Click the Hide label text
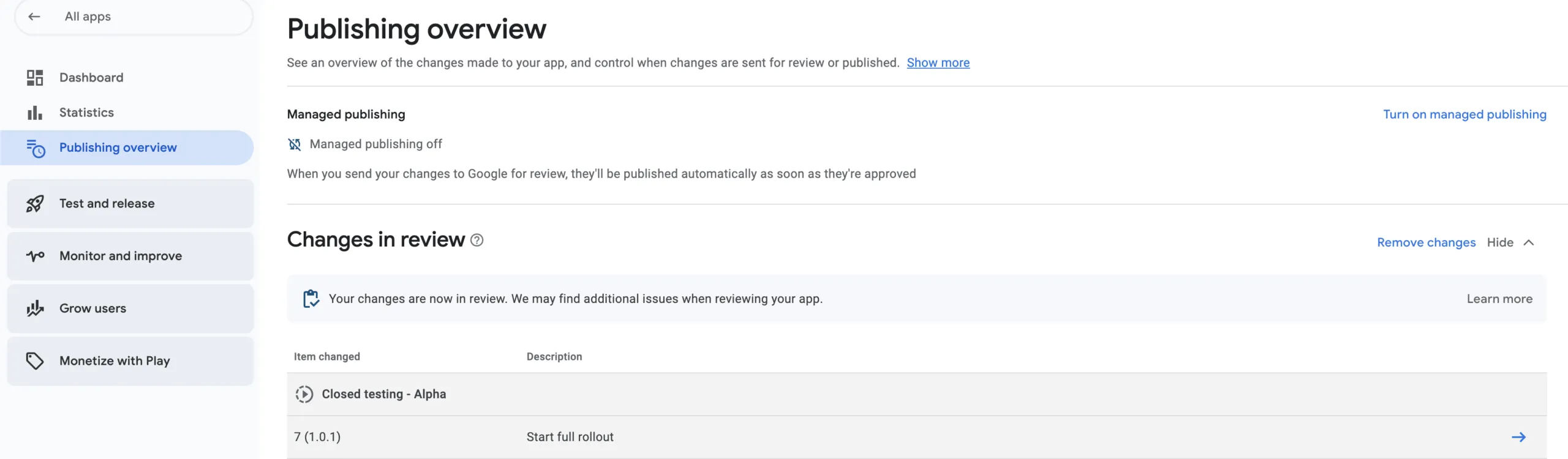 point(1500,242)
